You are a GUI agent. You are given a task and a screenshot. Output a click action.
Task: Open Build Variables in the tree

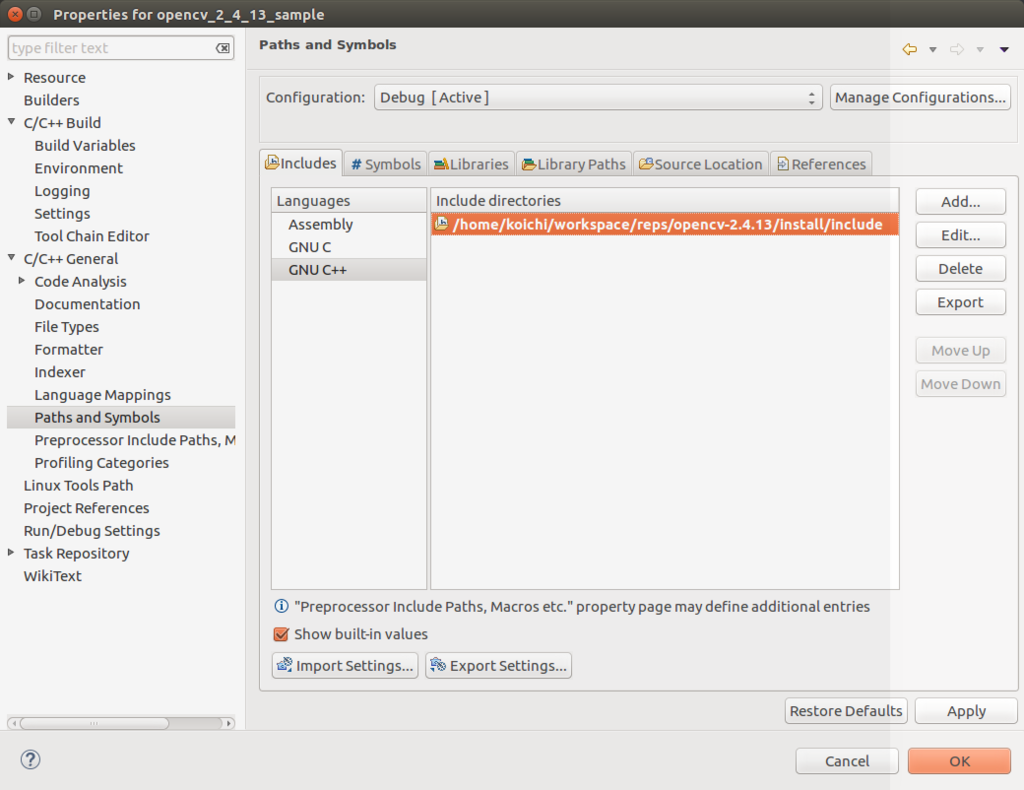85,145
